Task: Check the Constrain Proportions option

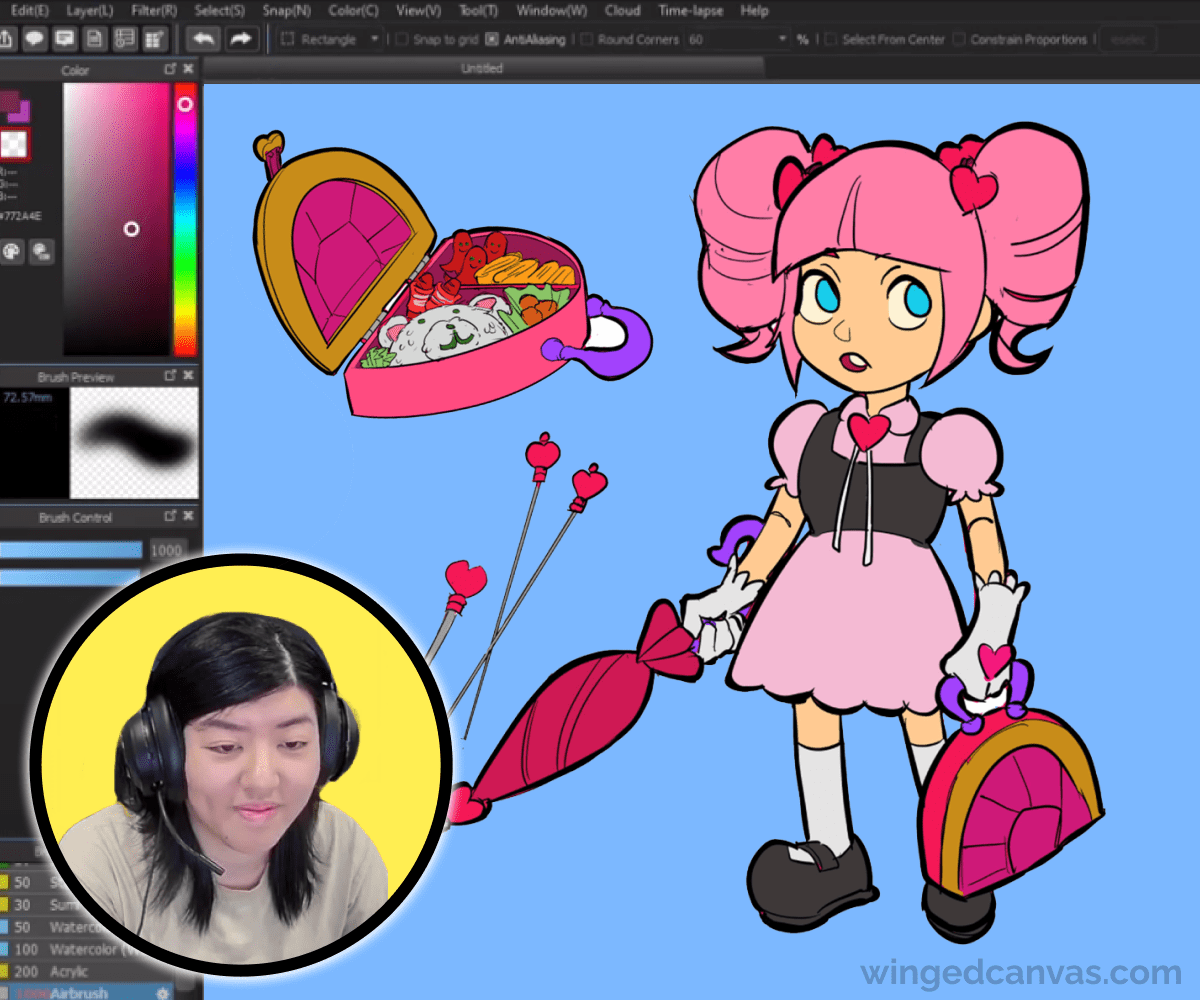Action: [960, 40]
